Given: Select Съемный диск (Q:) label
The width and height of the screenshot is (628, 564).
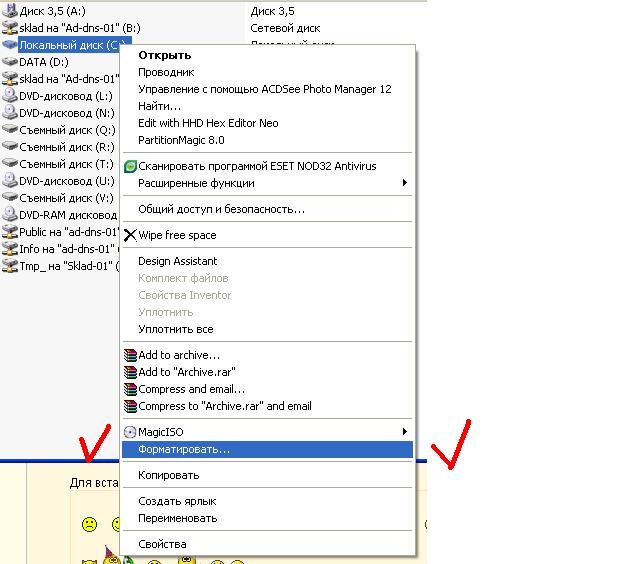Looking at the screenshot, I should coord(67,130).
